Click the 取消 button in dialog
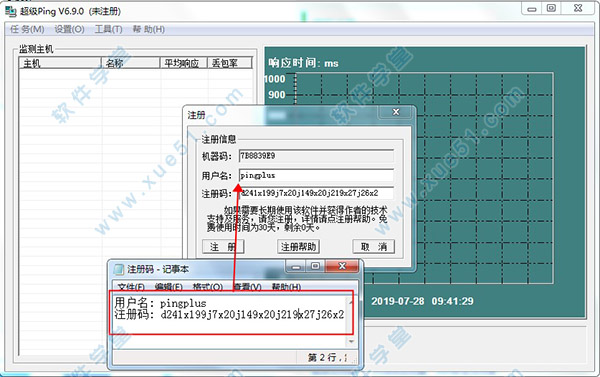This screenshot has height=377, width=600. click(x=373, y=247)
